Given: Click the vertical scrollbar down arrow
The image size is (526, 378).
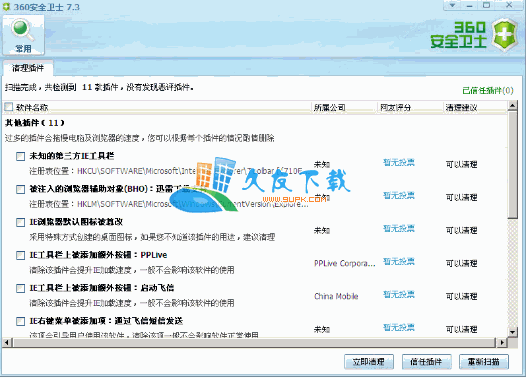Looking at the screenshot, I should click(512, 332).
